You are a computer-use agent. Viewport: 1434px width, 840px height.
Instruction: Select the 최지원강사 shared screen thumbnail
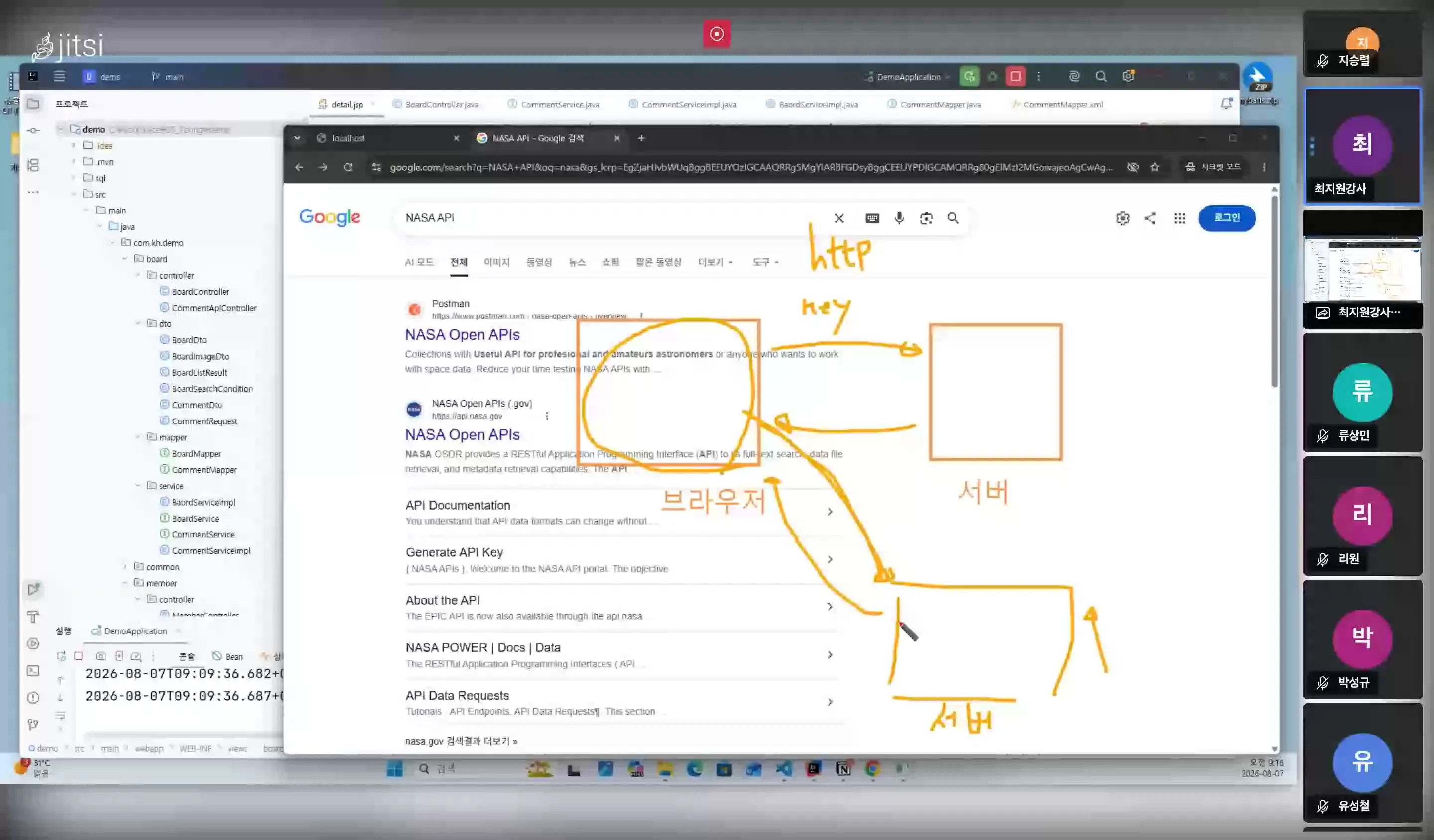1362,269
